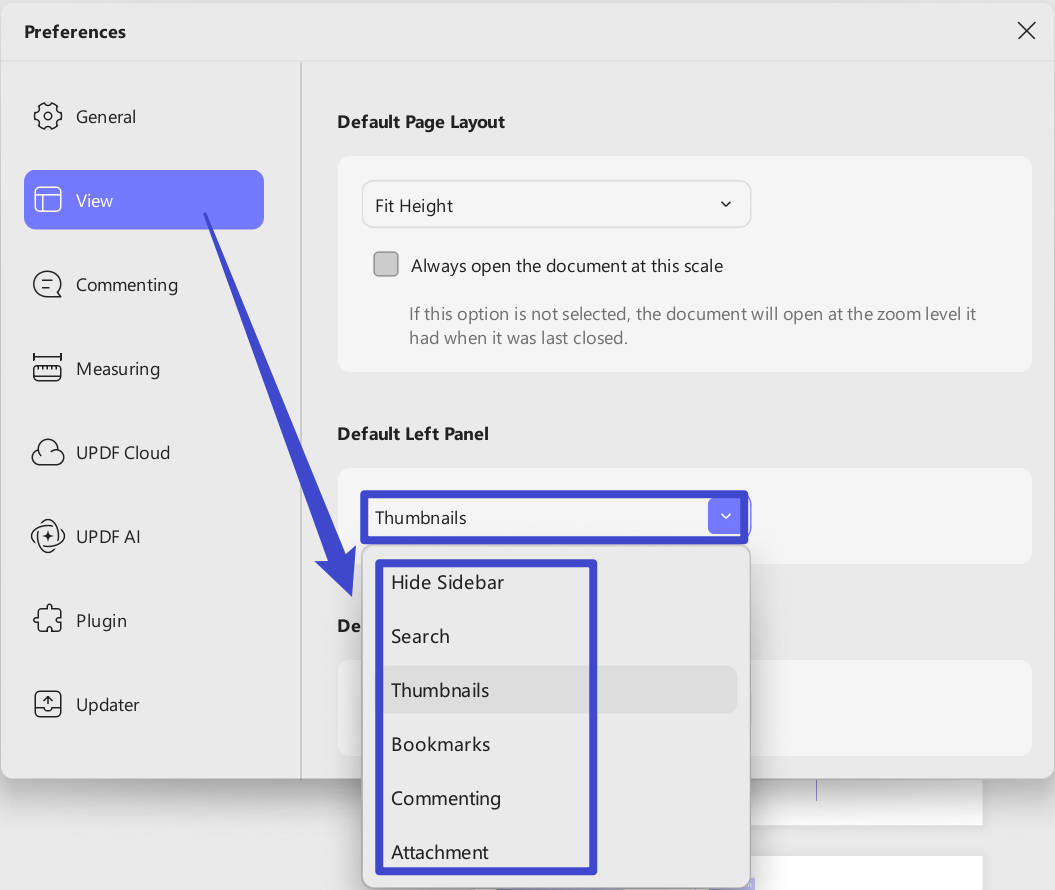Select Attachment from the dropdown list
The height and width of the screenshot is (890, 1055).
pyautogui.click(x=439, y=852)
